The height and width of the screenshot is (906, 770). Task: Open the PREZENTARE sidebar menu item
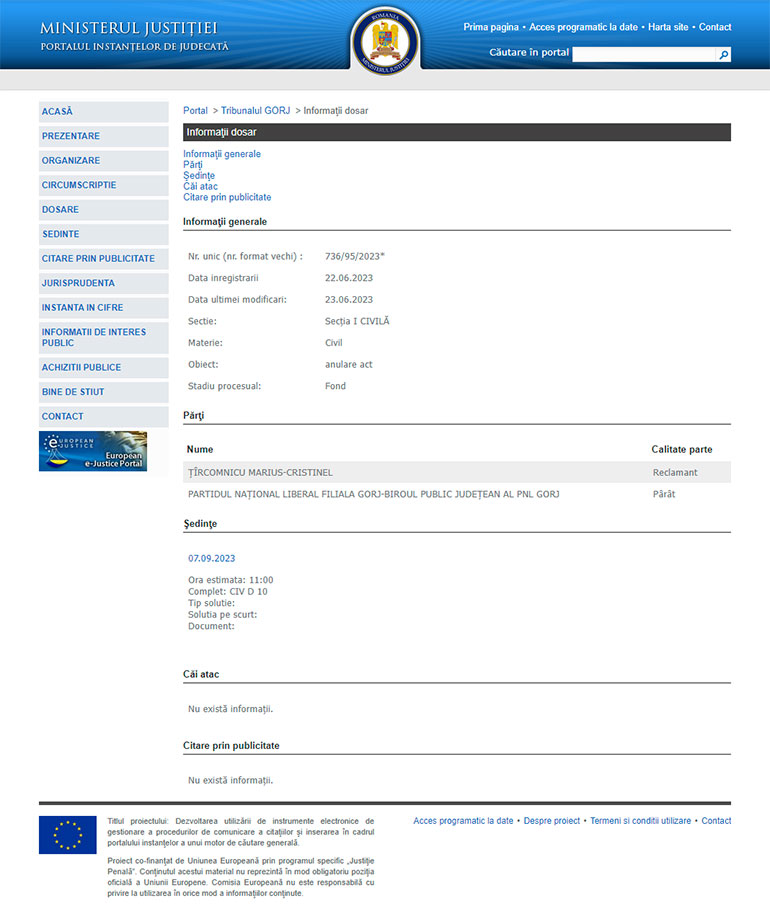tap(103, 136)
